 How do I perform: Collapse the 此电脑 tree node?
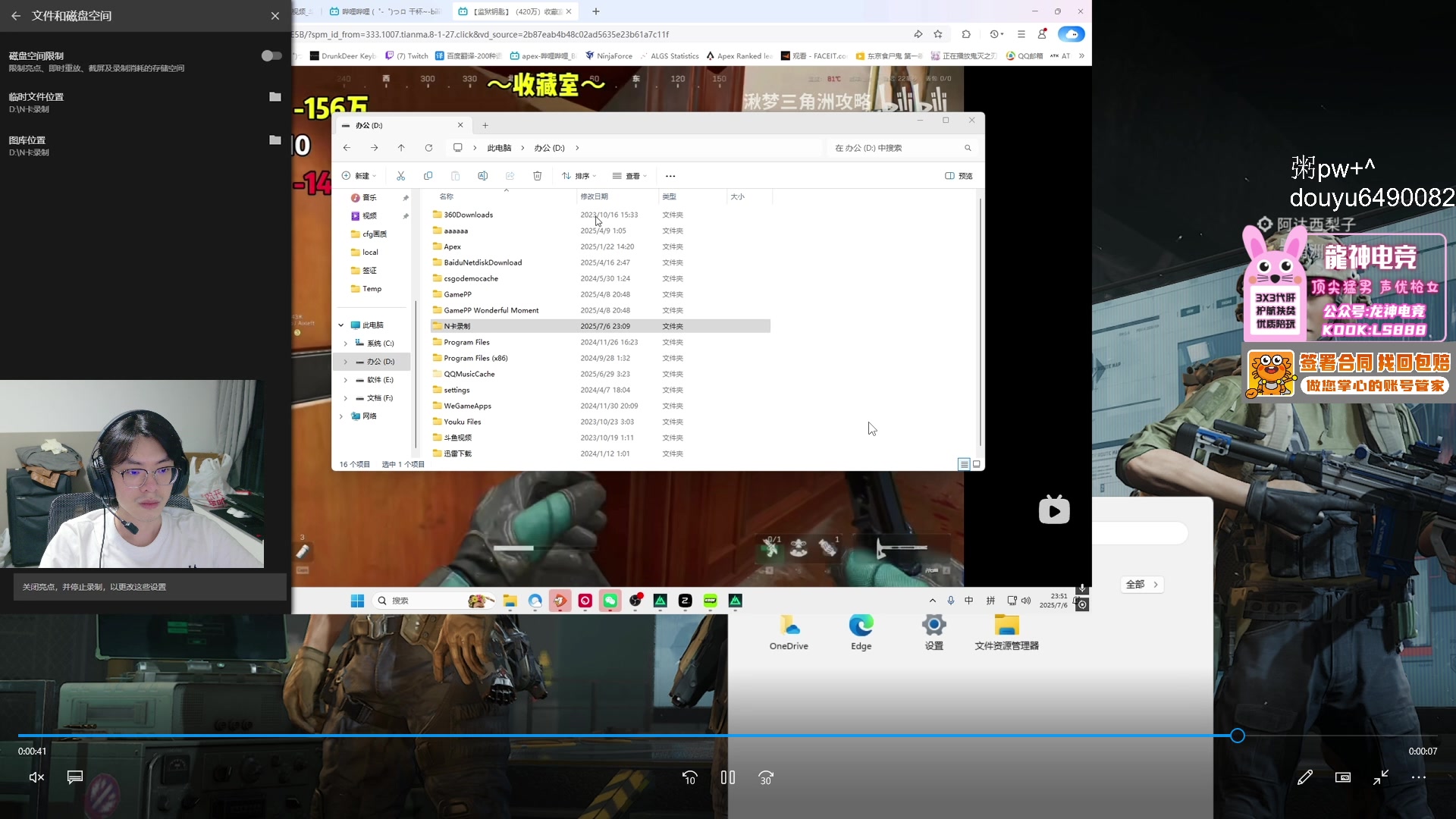341,325
